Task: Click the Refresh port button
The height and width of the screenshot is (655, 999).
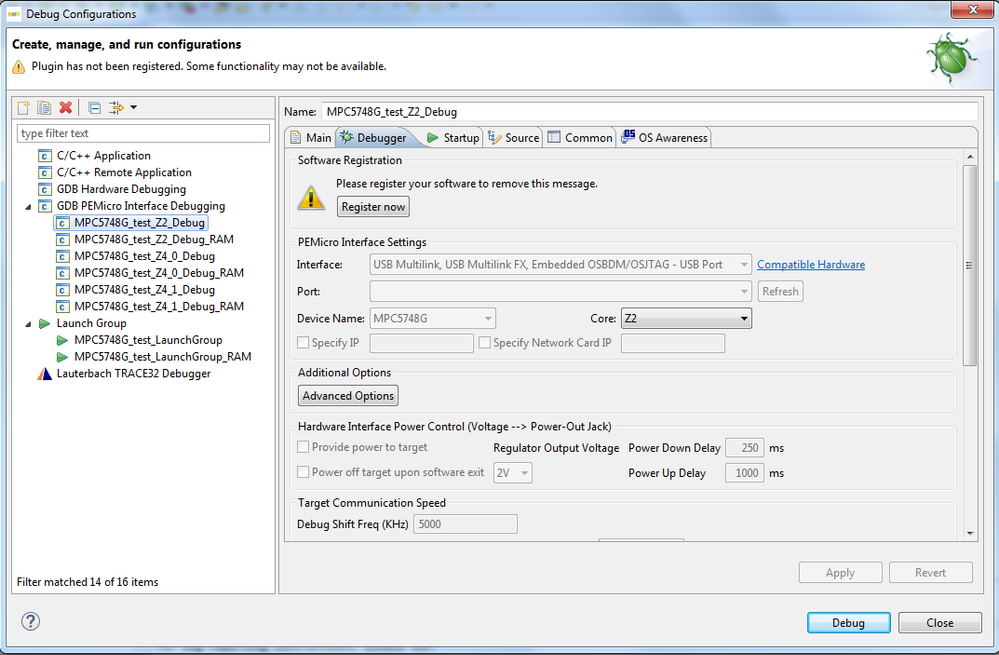Action: coord(780,291)
